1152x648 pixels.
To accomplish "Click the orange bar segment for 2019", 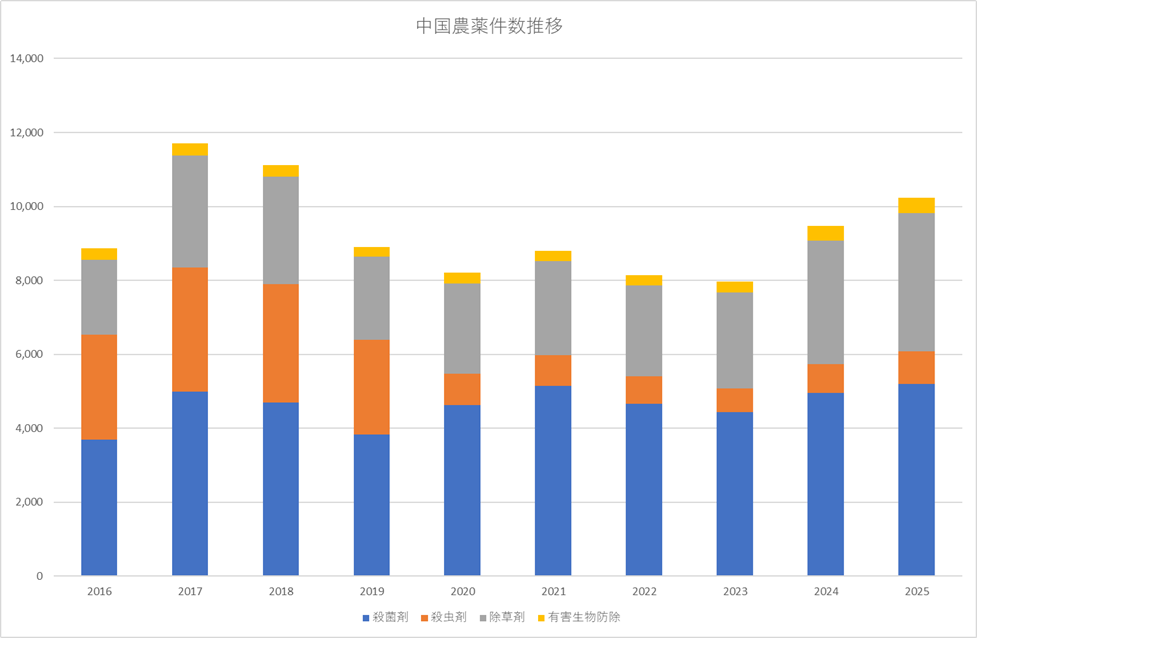I will pyautogui.click(x=371, y=387).
